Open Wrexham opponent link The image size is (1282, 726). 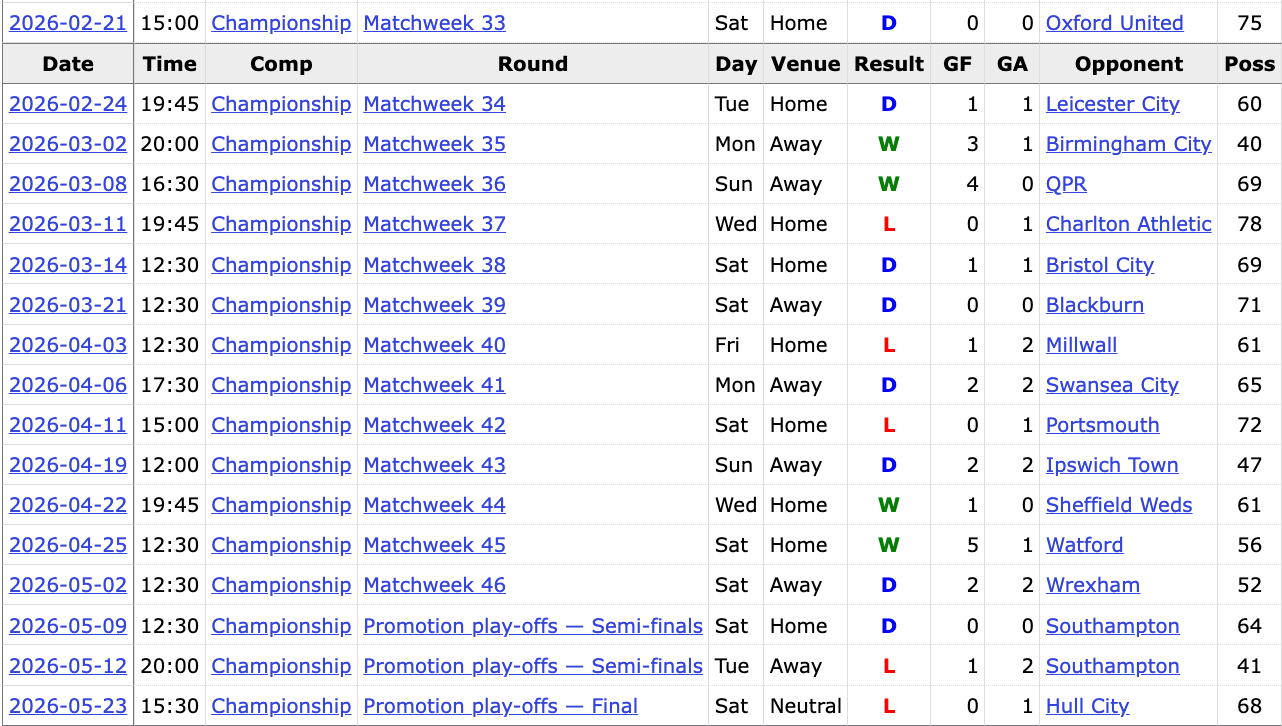pos(1092,585)
